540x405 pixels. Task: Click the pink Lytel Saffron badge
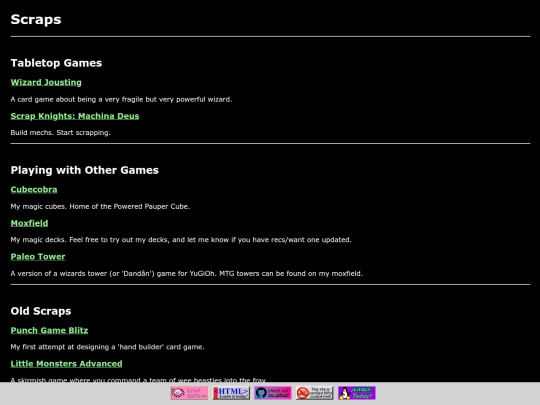click(189, 393)
